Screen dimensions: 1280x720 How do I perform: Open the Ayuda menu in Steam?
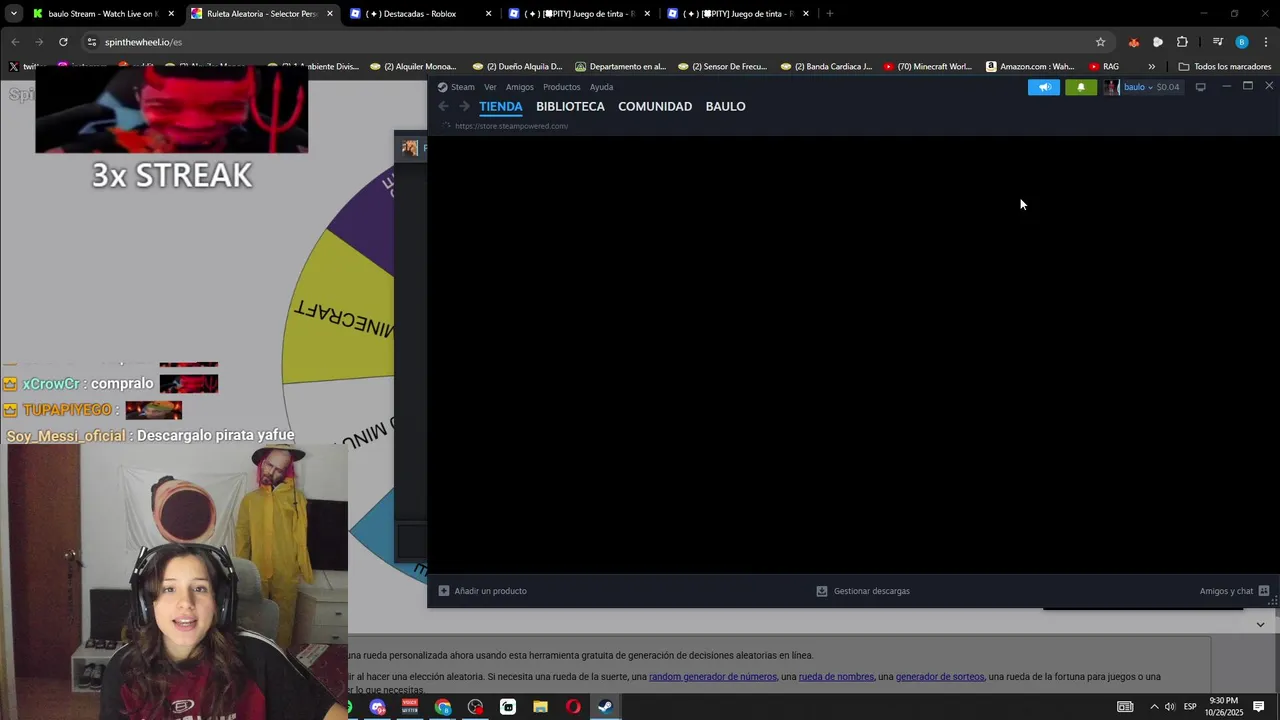(x=601, y=87)
